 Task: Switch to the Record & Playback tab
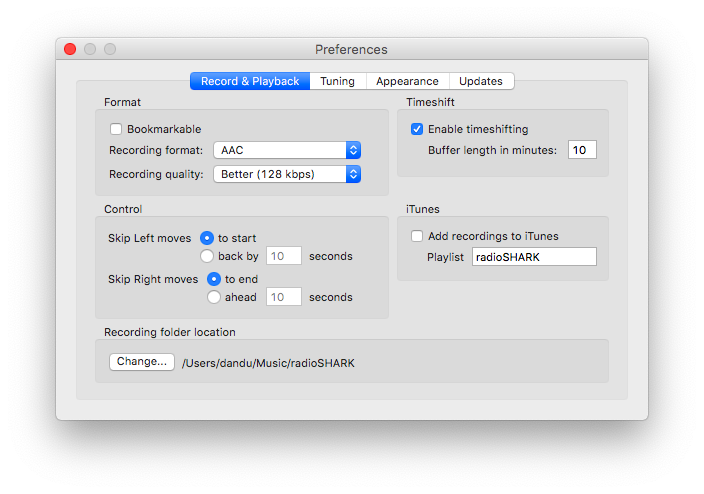[x=250, y=81]
